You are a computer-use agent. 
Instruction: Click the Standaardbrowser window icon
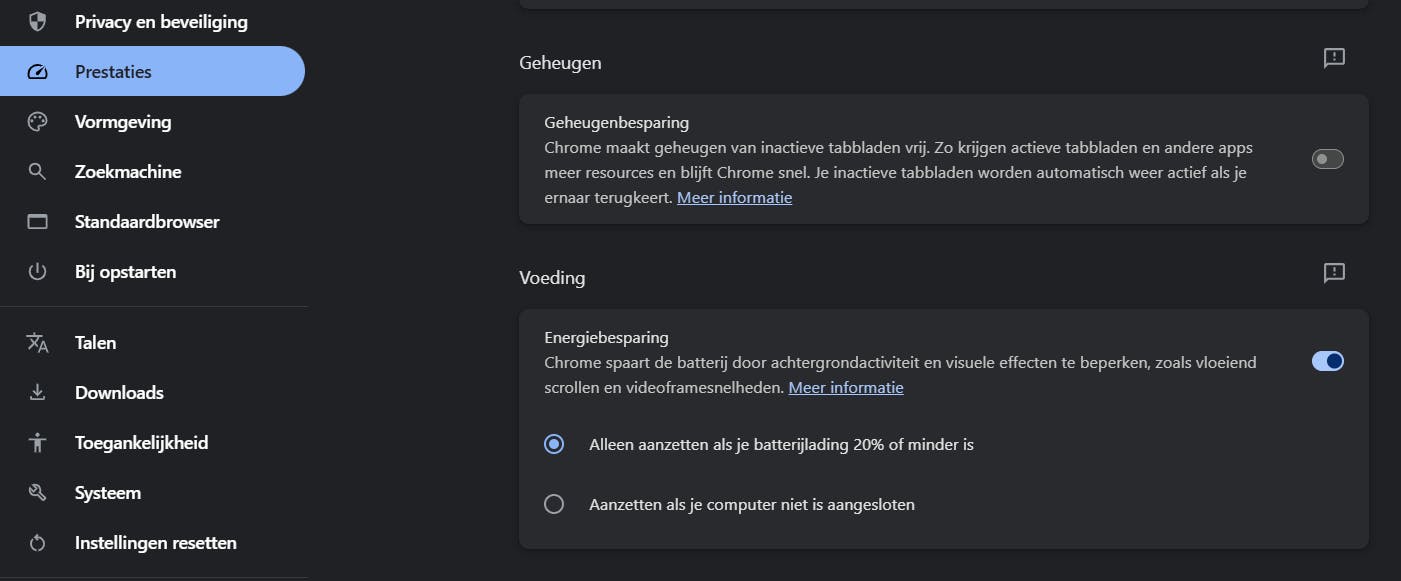[37, 222]
